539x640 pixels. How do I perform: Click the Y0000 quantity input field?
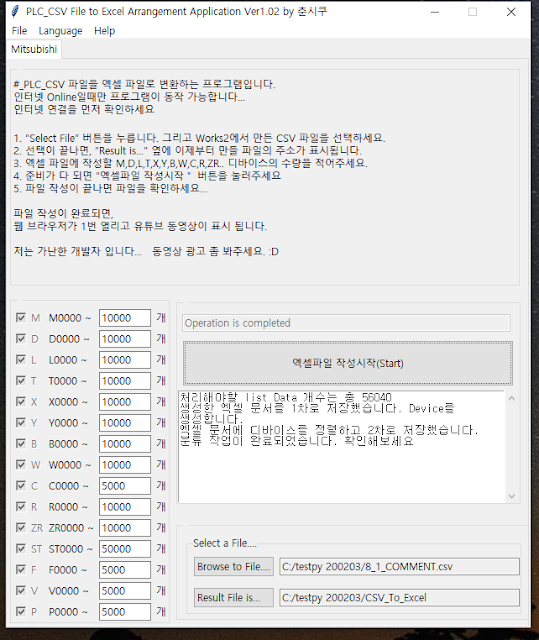tap(125, 423)
